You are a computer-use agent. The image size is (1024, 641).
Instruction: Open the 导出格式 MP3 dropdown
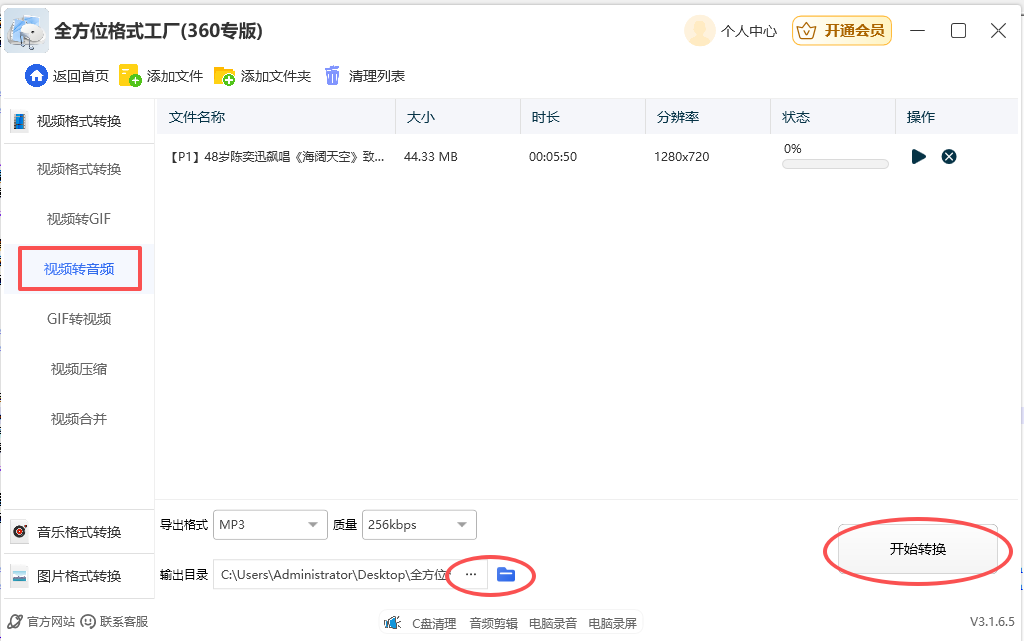click(x=270, y=524)
